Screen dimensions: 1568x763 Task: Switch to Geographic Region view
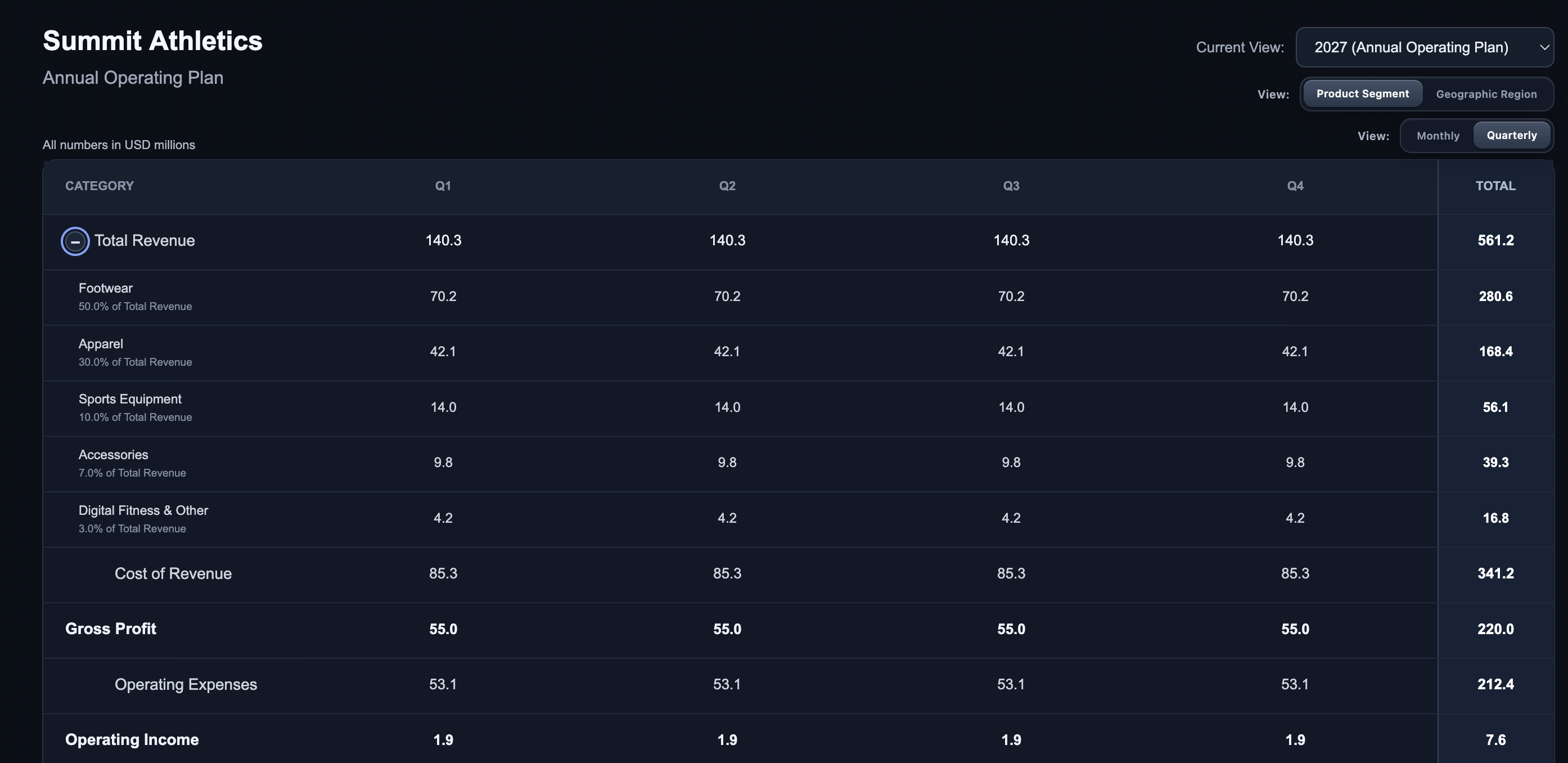coord(1486,95)
